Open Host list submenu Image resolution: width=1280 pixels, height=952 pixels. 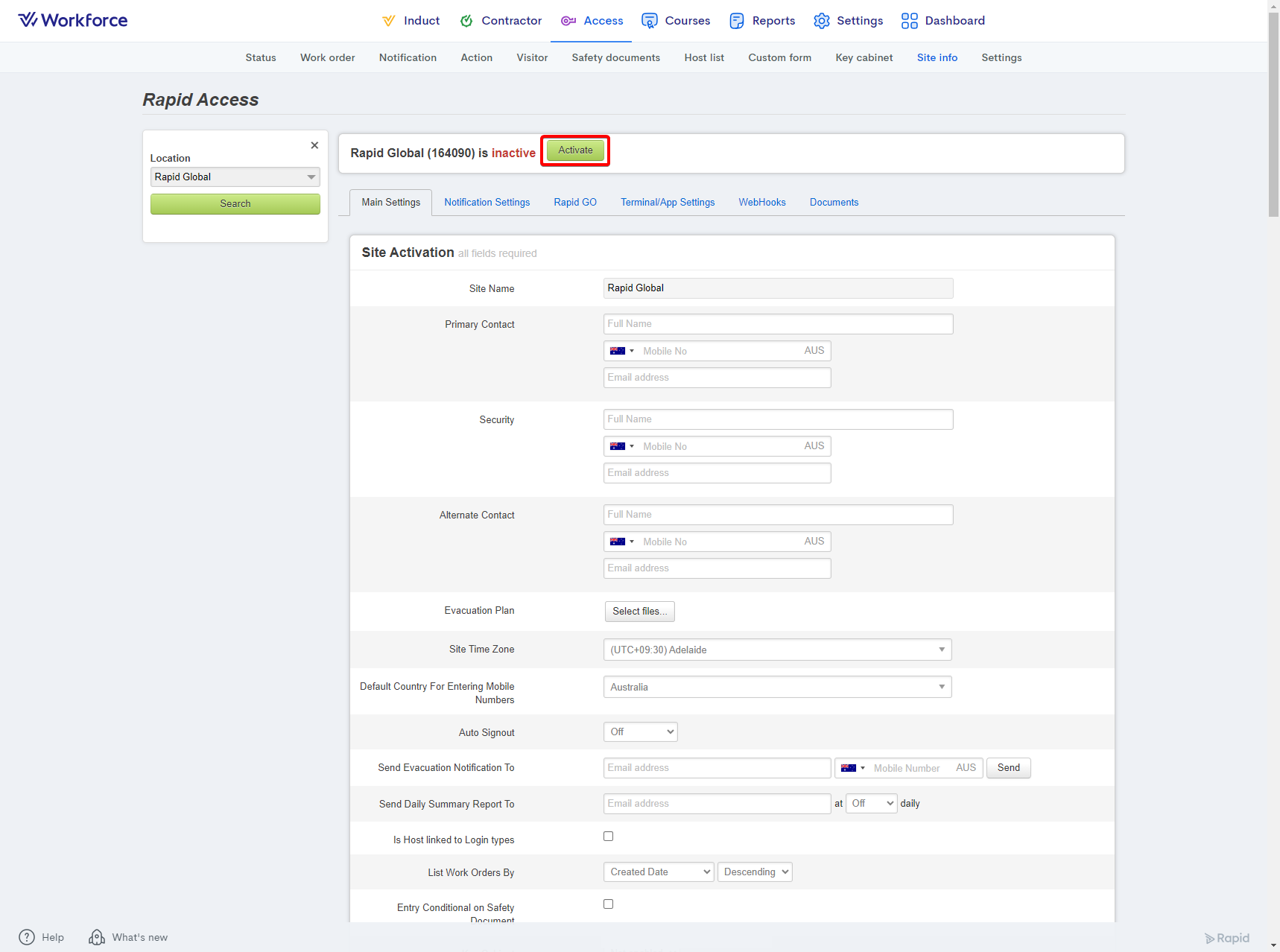704,57
